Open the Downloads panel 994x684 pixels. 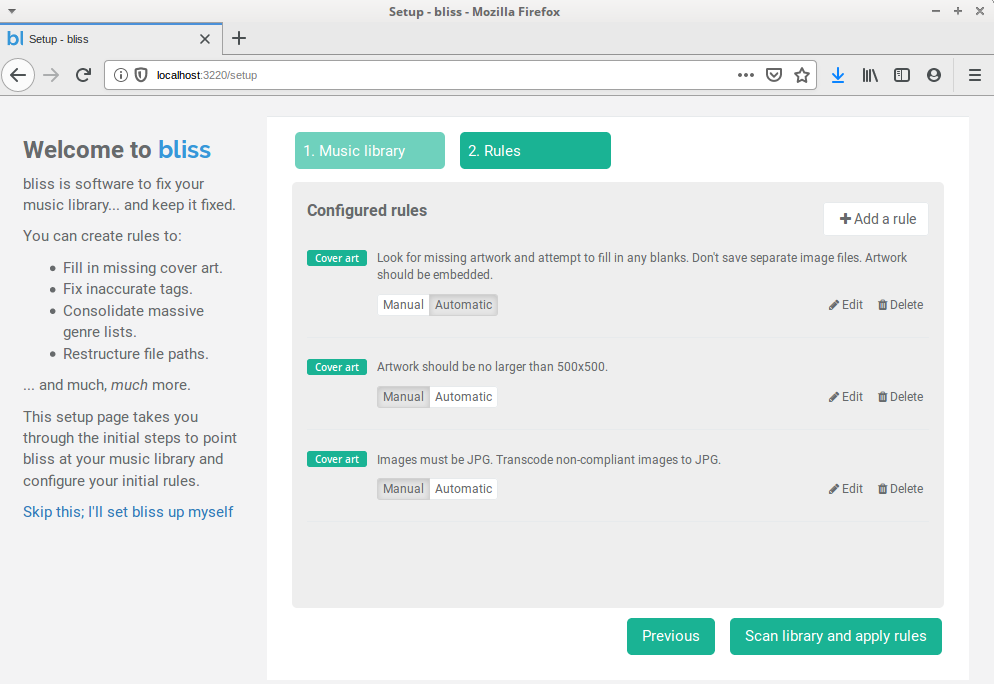pyautogui.click(x=837, y=75)
